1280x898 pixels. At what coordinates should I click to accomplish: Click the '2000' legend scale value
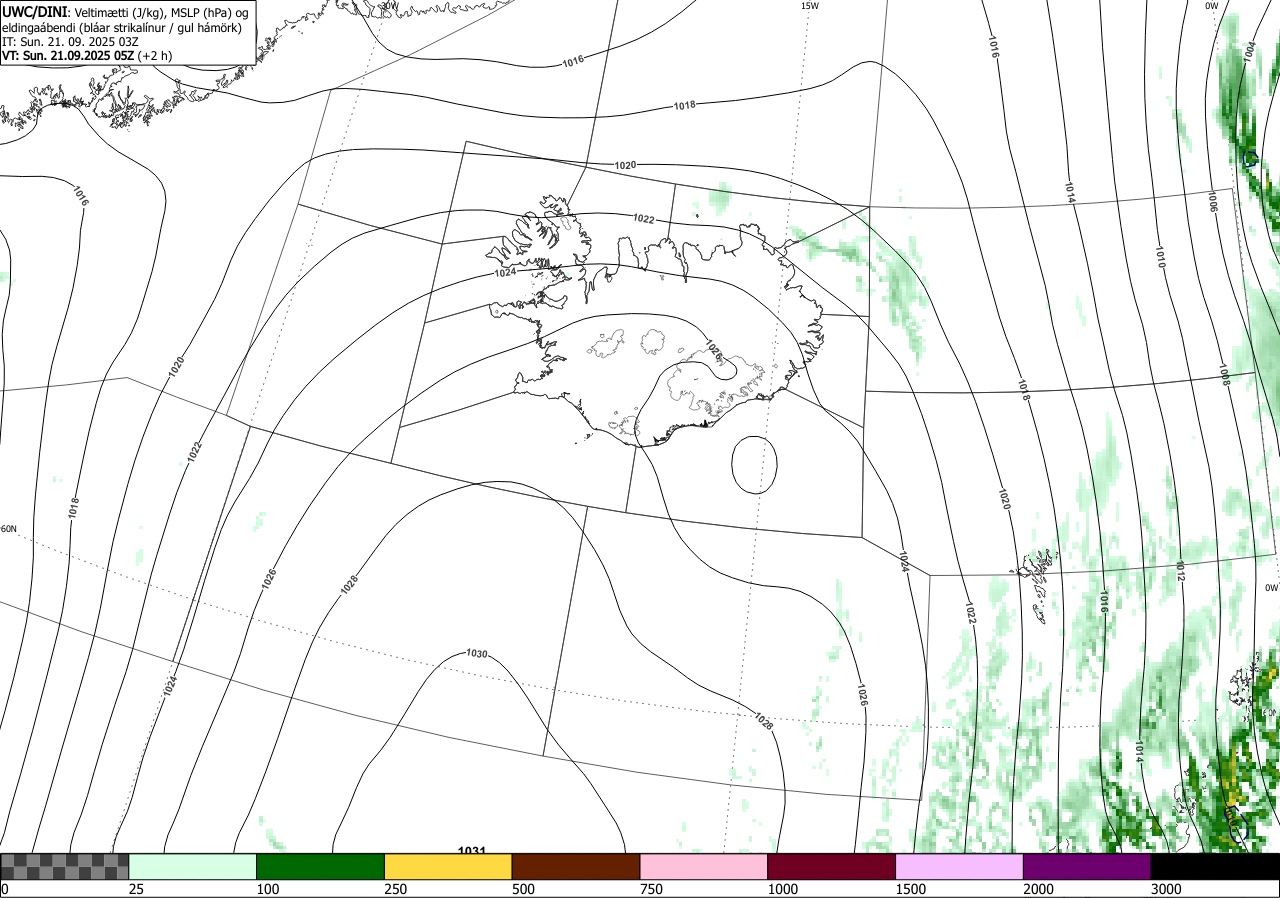click(1039, 889)
